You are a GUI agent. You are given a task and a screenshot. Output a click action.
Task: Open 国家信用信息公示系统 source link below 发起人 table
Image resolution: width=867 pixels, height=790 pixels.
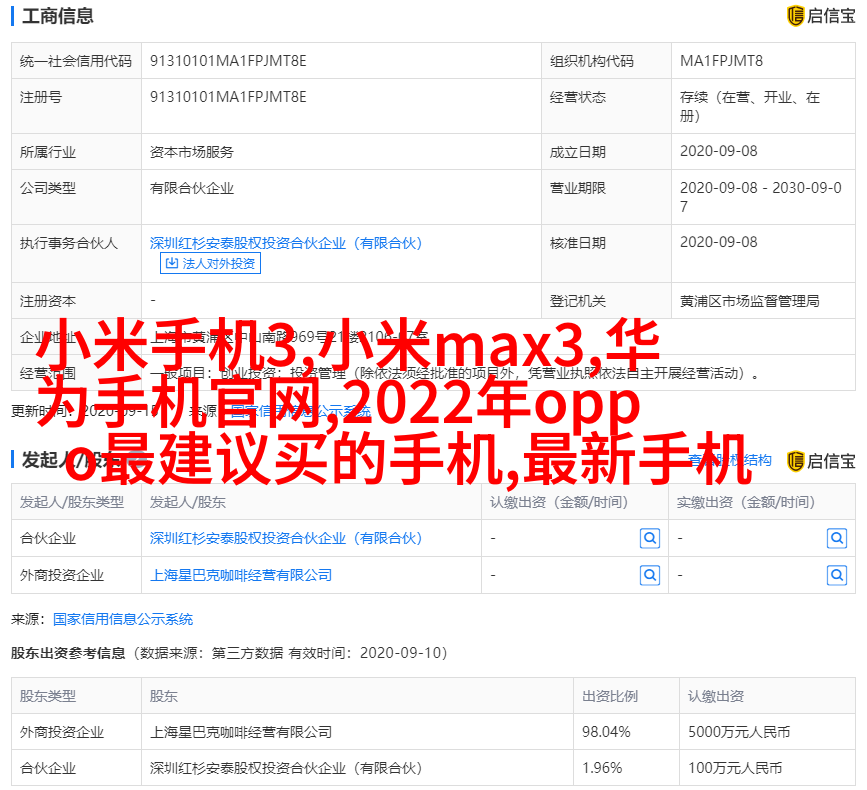123,619
